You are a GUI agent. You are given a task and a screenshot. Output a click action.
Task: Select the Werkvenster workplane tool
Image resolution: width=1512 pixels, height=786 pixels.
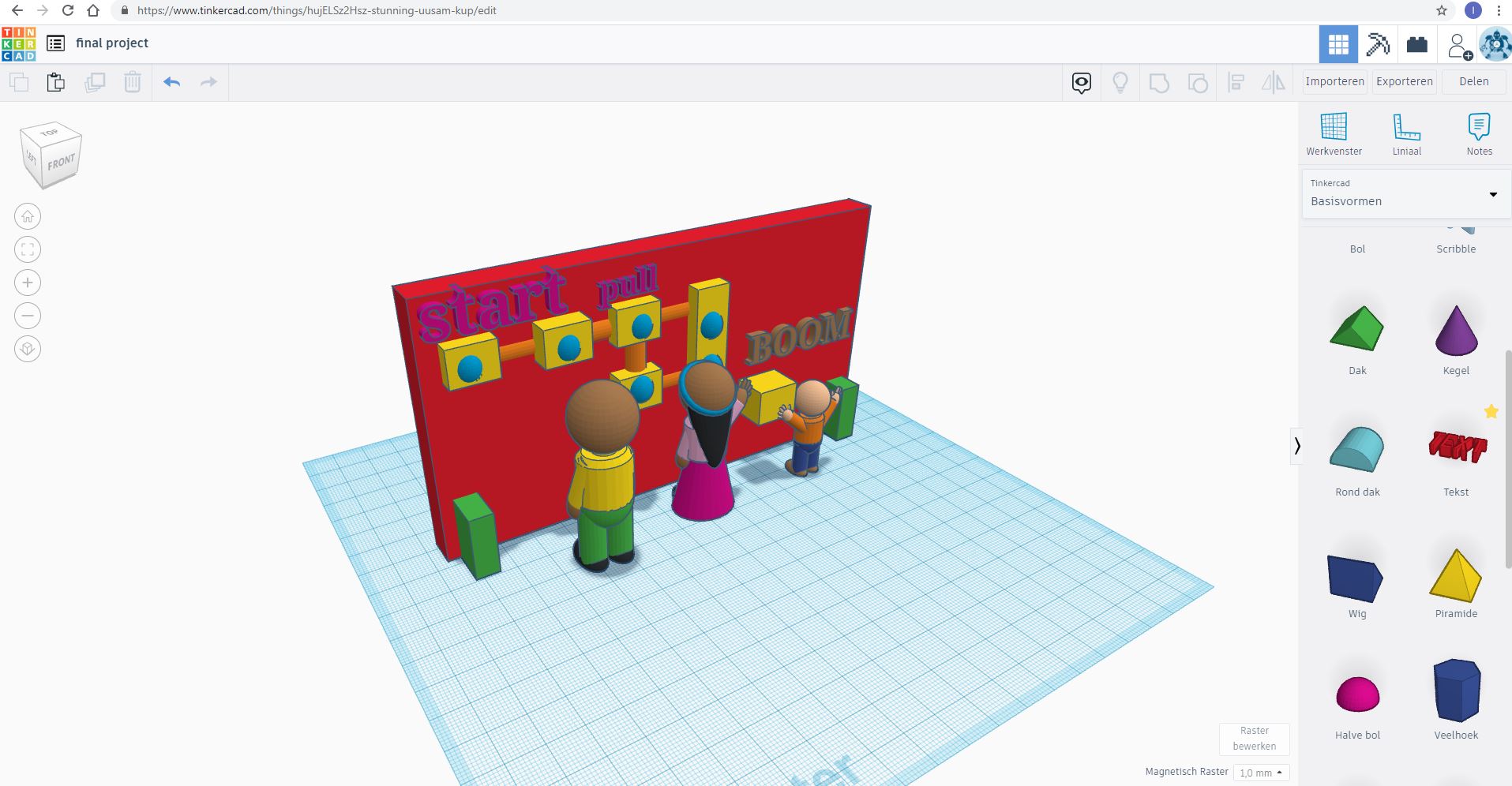[1334, 134]
